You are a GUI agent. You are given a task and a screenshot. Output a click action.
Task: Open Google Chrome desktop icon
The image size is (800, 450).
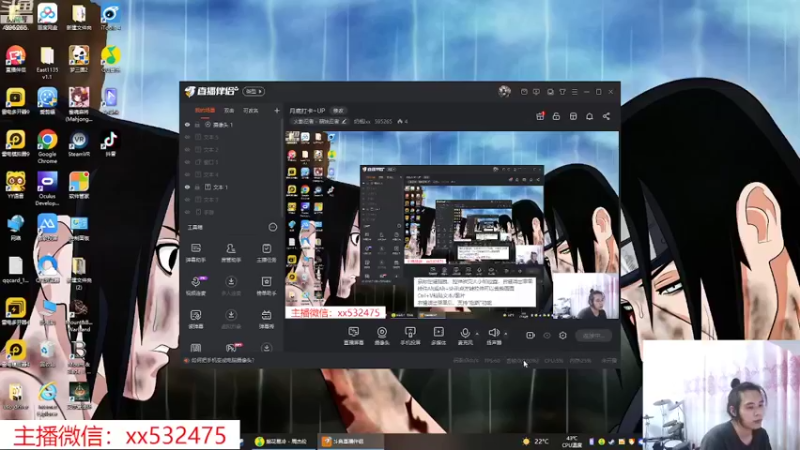pos(47,147)
